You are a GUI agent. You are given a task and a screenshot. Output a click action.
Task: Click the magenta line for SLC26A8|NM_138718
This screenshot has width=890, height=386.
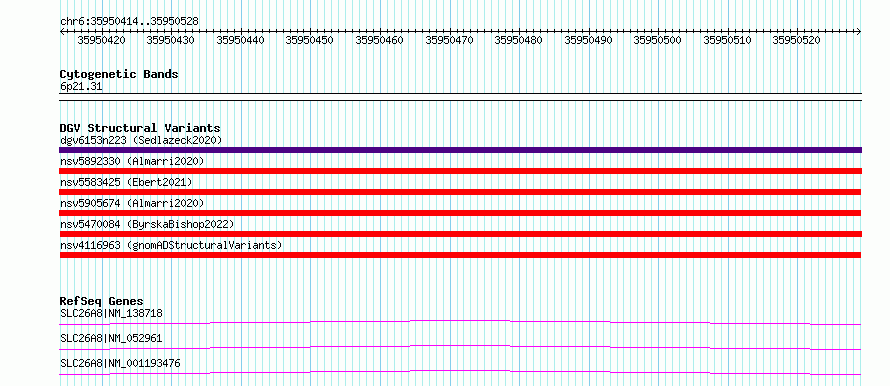point(460,322)
